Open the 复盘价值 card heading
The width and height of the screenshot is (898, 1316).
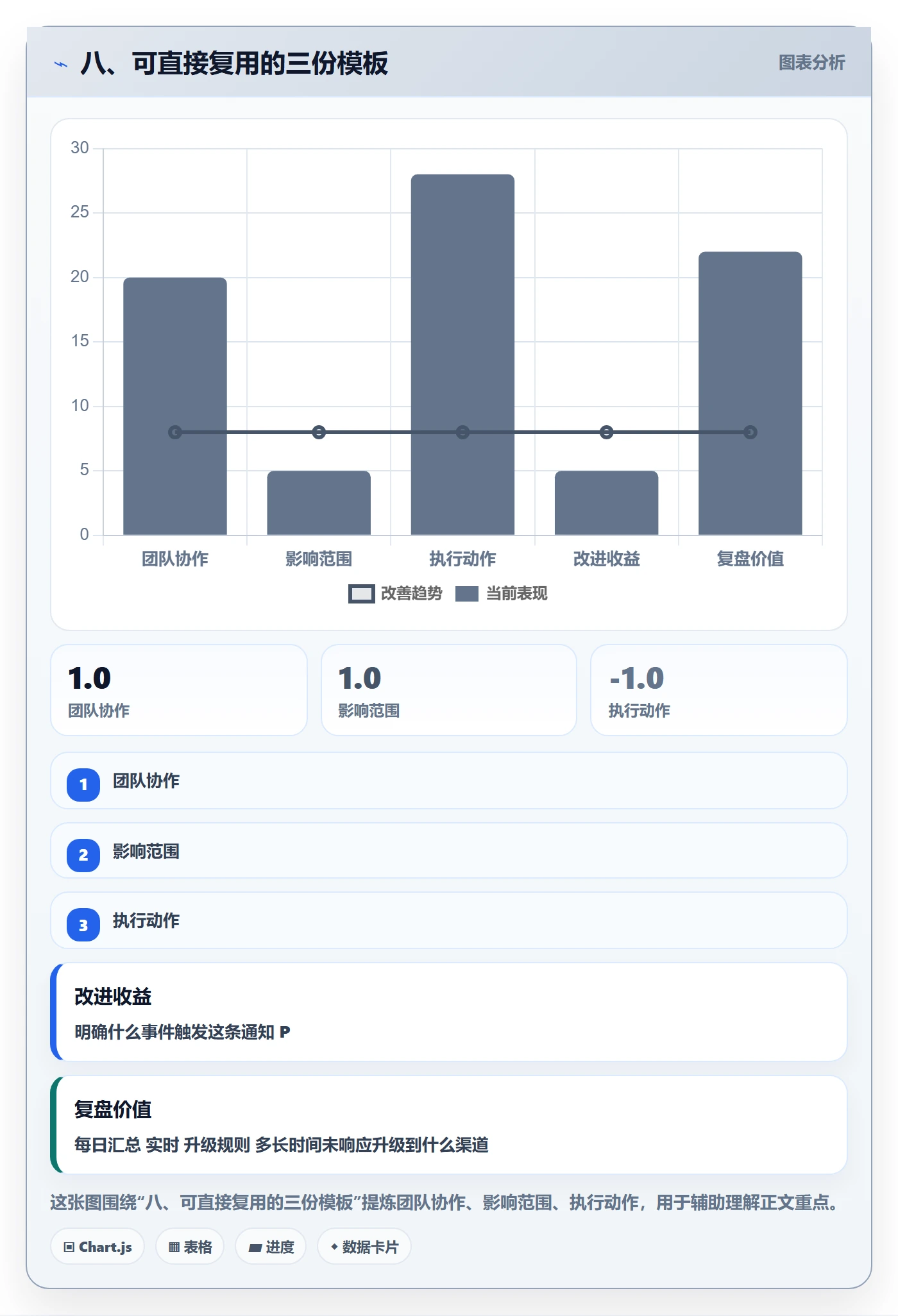(113, 1109)
